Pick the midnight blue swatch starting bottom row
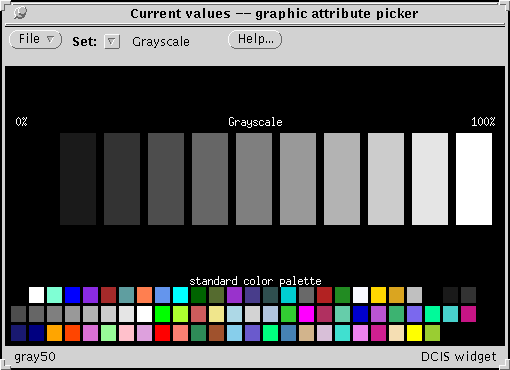The image size is (510, 370). (x=18, y=333)
